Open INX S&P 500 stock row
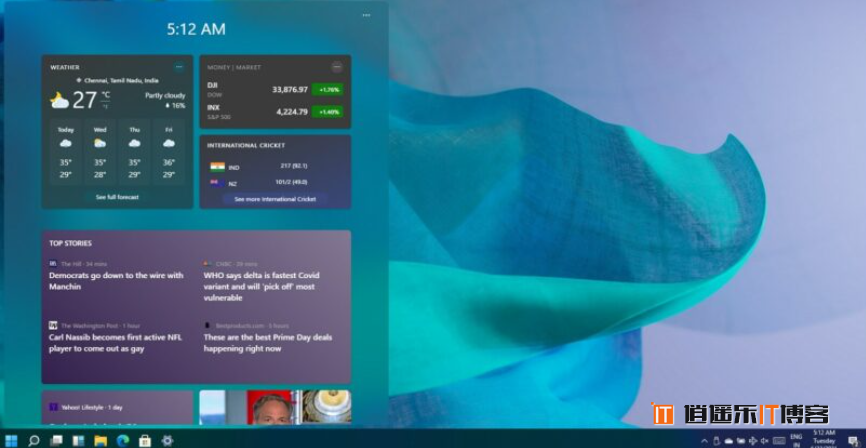Screen dimensions: 866x448 [275, 112]
